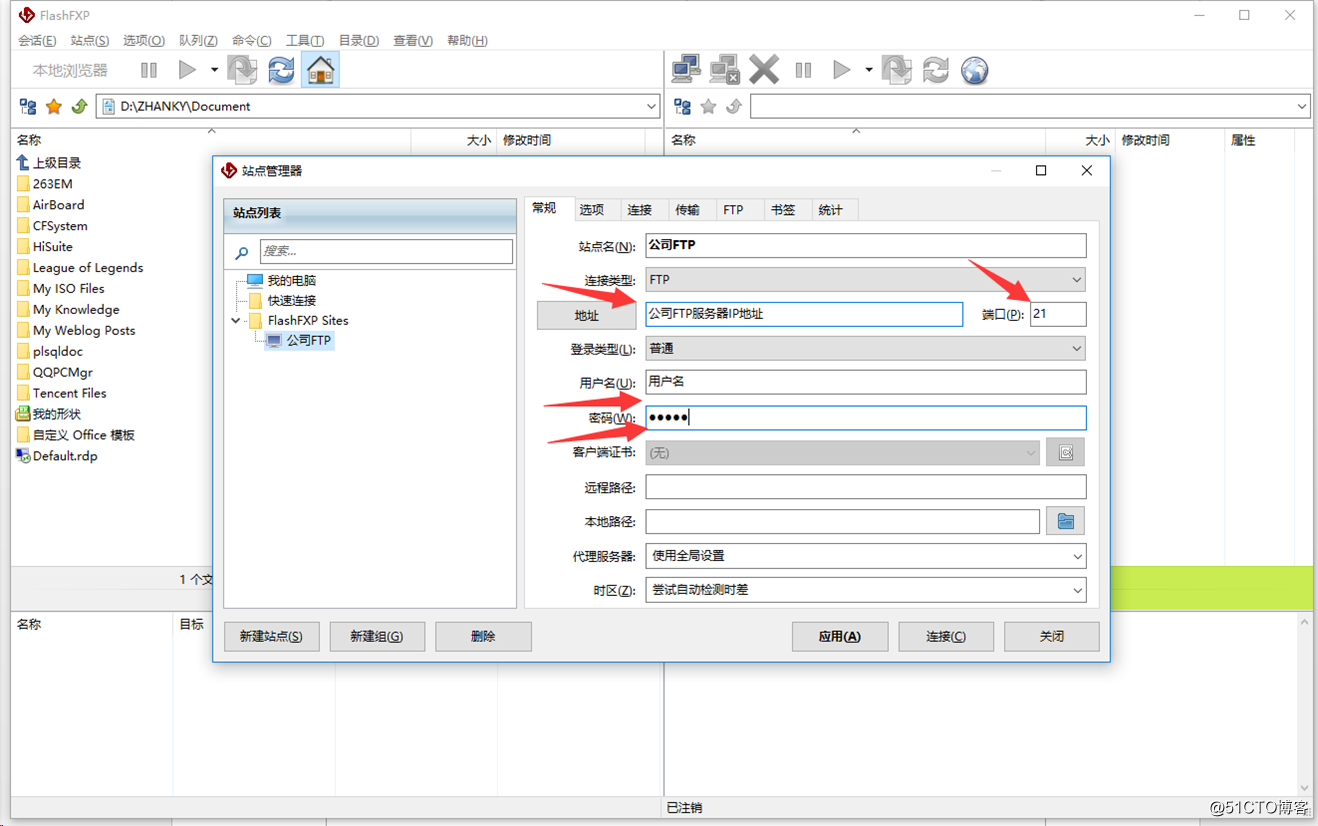The height and width of the screenshot is (826, 1318).
Task: Open the 队列(Z) menu
Action: tap(198, 40)
